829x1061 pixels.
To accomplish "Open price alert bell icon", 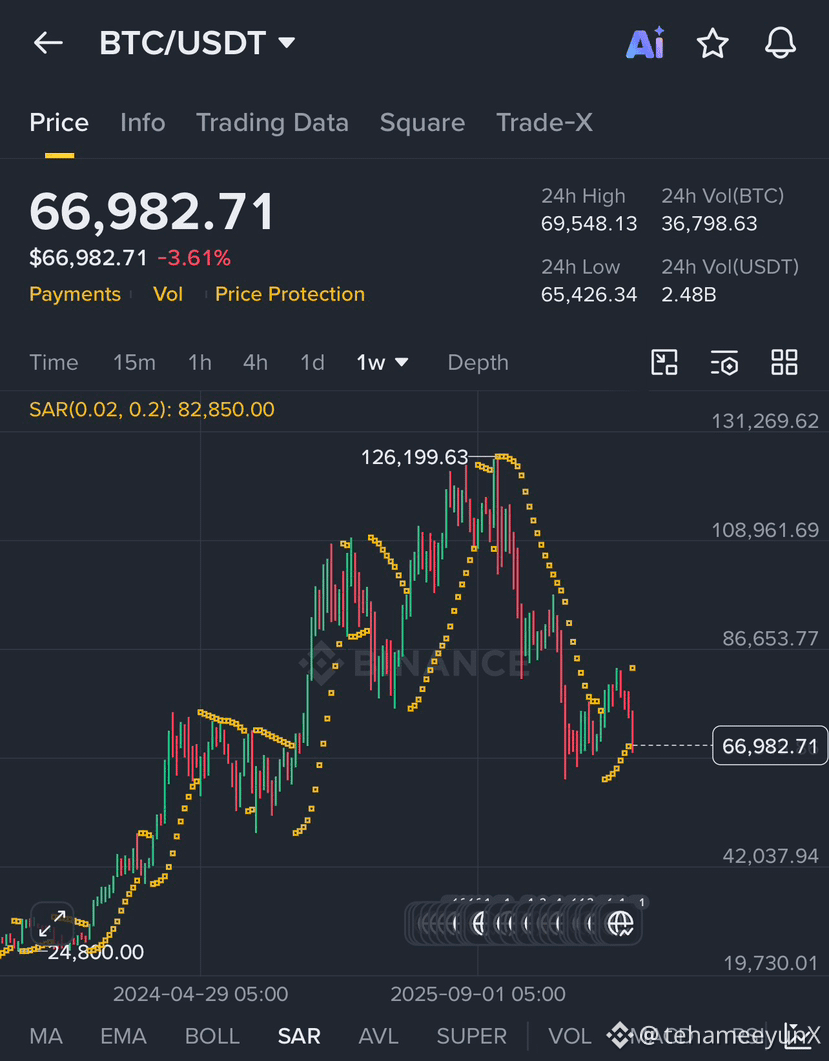I will (780, 44).
